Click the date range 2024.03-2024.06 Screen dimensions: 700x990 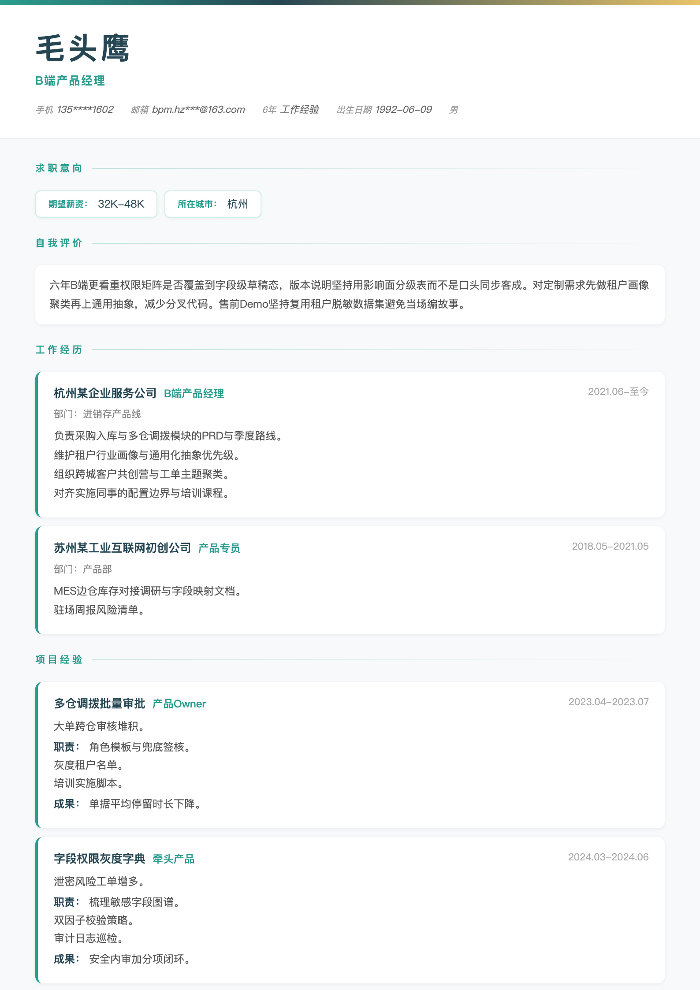(608, 857)
